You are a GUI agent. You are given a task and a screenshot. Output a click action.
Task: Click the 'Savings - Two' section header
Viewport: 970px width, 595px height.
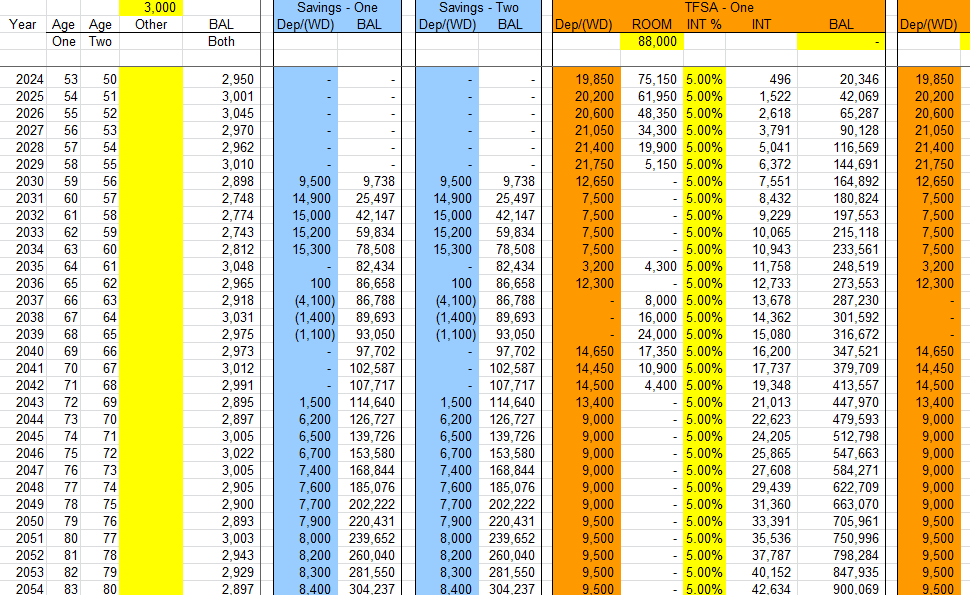479,7
